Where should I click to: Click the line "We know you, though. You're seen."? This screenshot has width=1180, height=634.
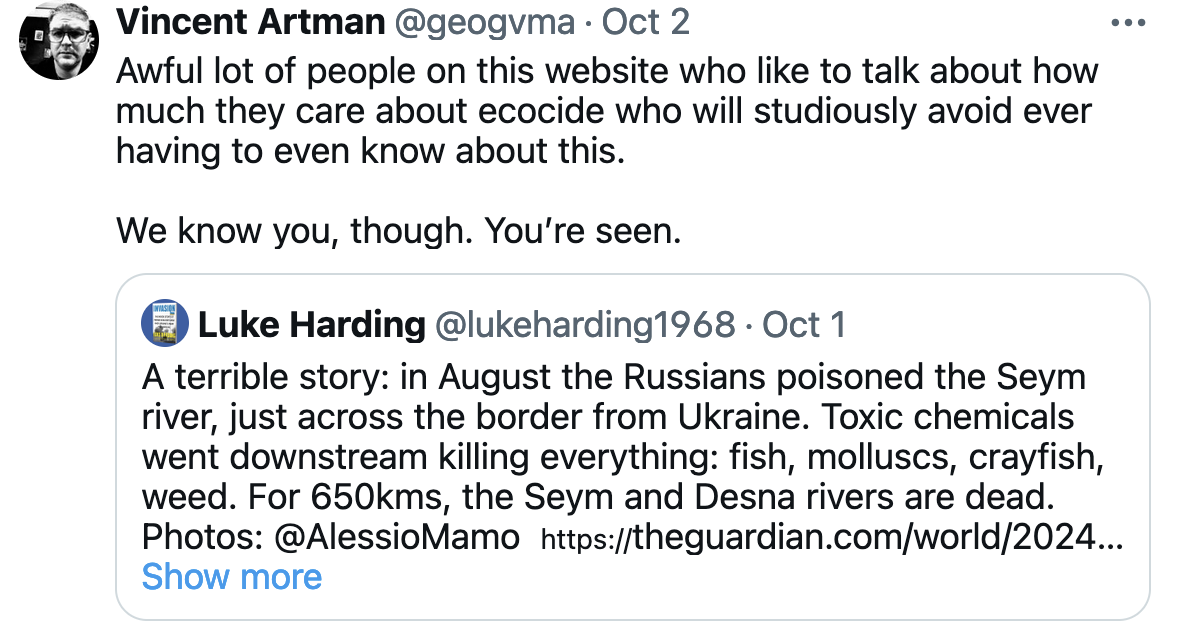tap(399, 231)
